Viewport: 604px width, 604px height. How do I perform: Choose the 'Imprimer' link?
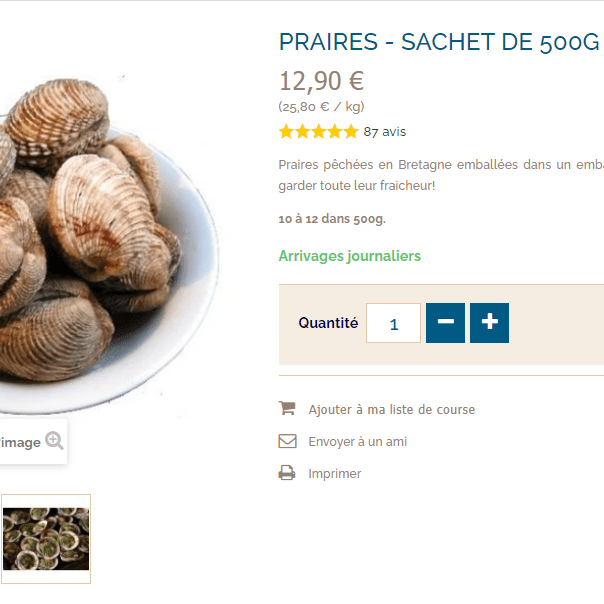click(x=334, y=473)
